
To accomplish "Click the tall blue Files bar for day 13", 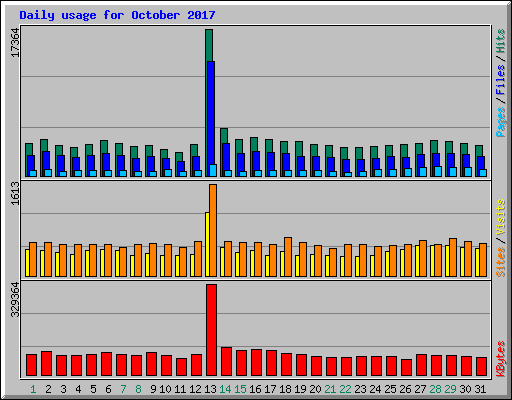I will [211, 113].
